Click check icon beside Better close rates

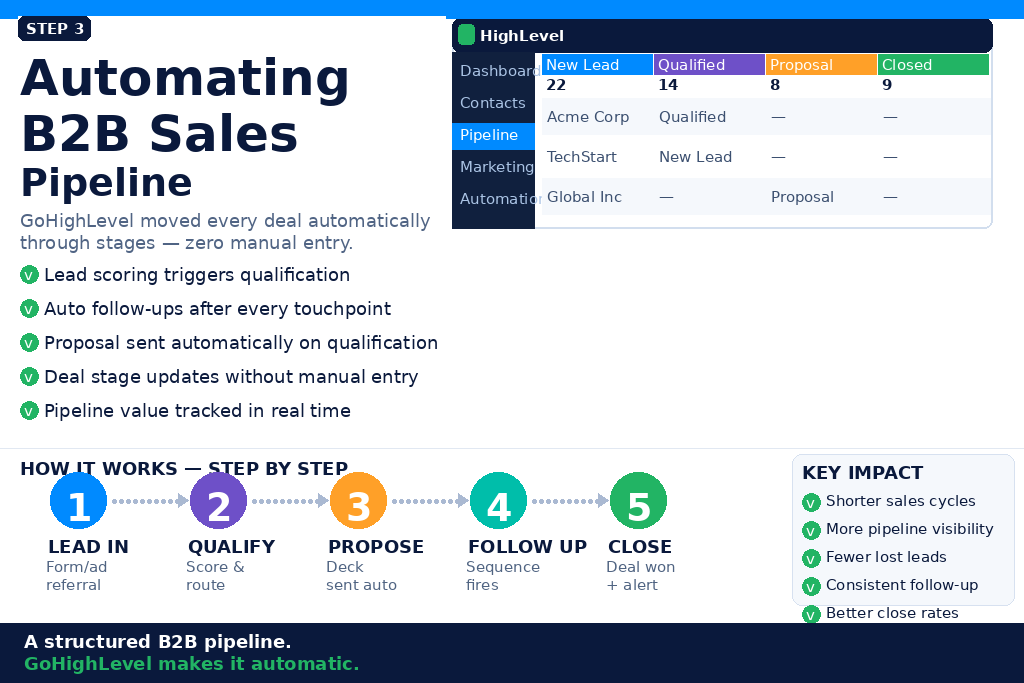[x=811, y=614]
